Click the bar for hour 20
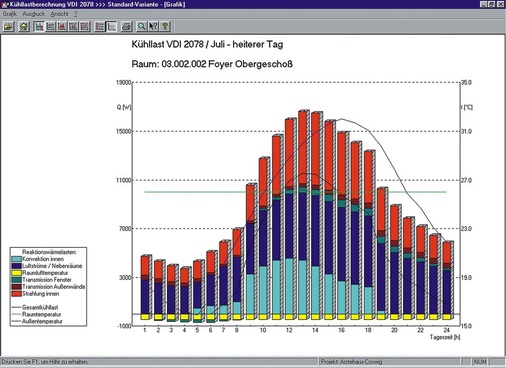This screenshot has height=368, width=506. (396, 263)
